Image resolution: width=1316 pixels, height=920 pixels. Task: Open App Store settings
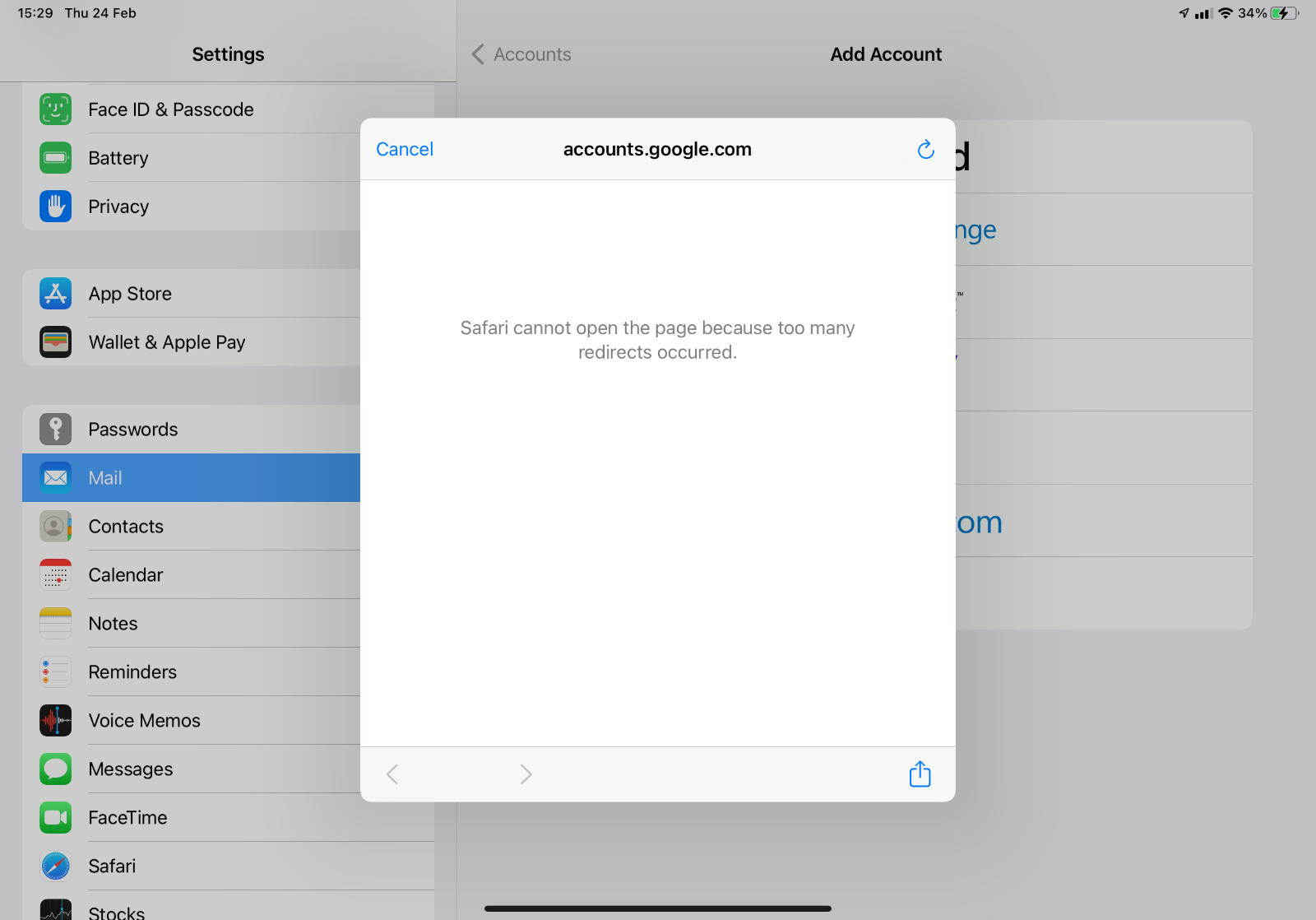point(191,294)
